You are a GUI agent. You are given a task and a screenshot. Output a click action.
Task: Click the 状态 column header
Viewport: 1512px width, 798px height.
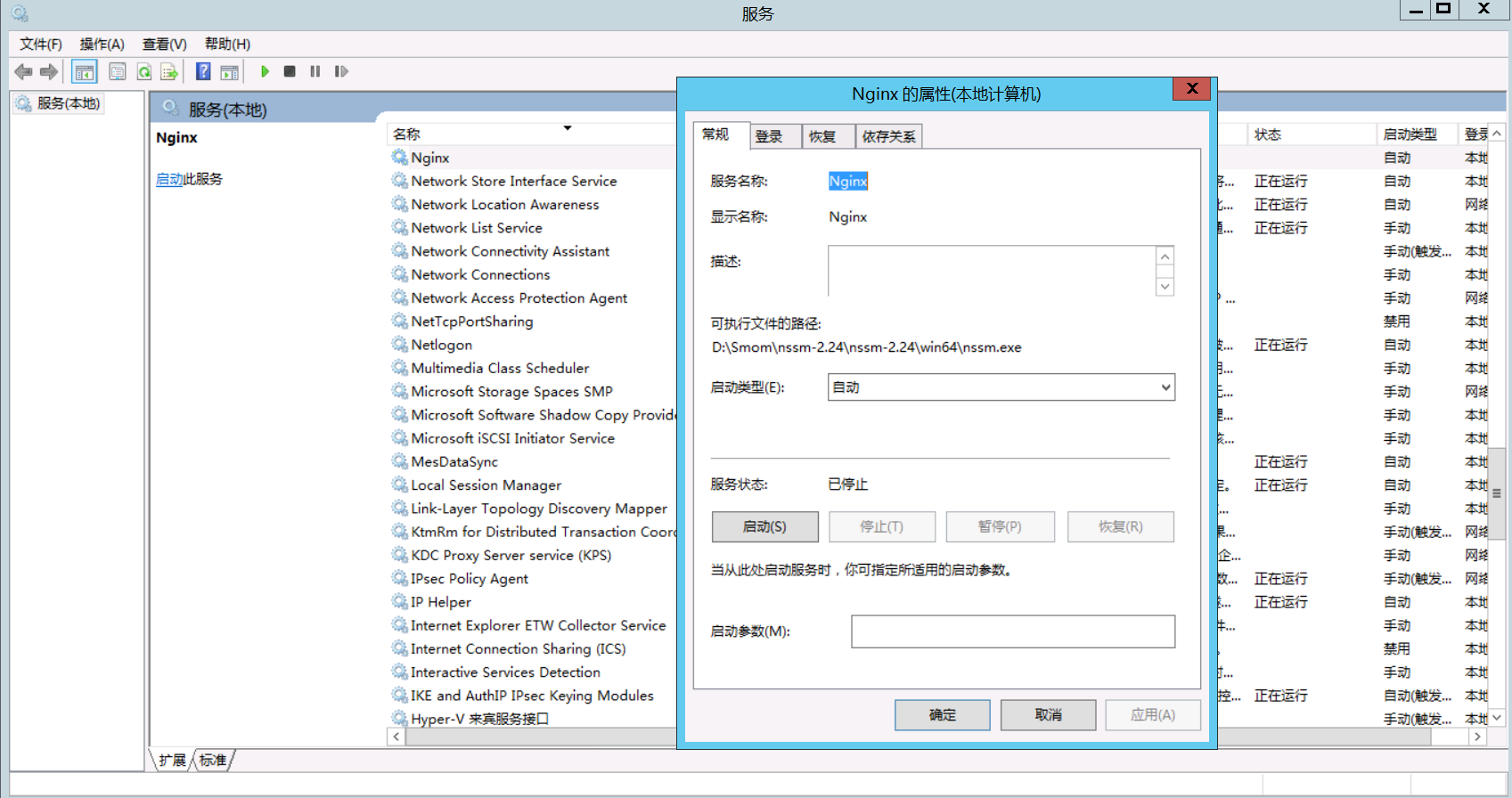[x=1311, y=134]
